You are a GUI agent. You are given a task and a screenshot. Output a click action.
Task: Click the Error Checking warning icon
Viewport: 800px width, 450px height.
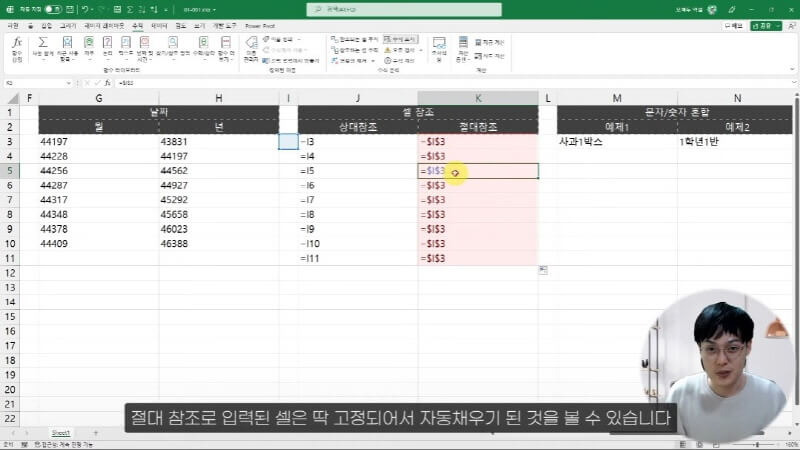click(x=387, y=50)
